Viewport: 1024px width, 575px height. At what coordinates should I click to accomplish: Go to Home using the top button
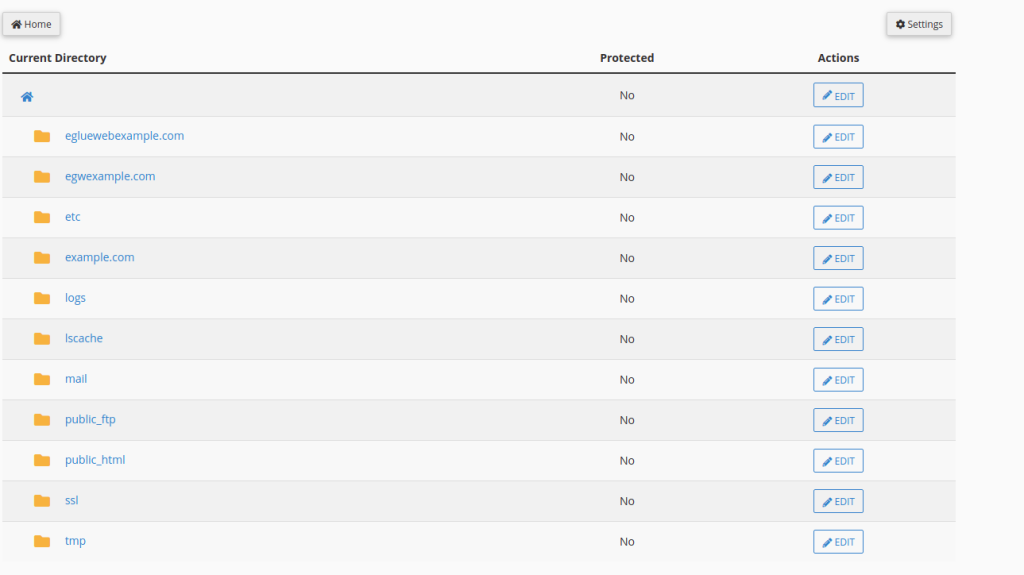click(x=31, y=24)
